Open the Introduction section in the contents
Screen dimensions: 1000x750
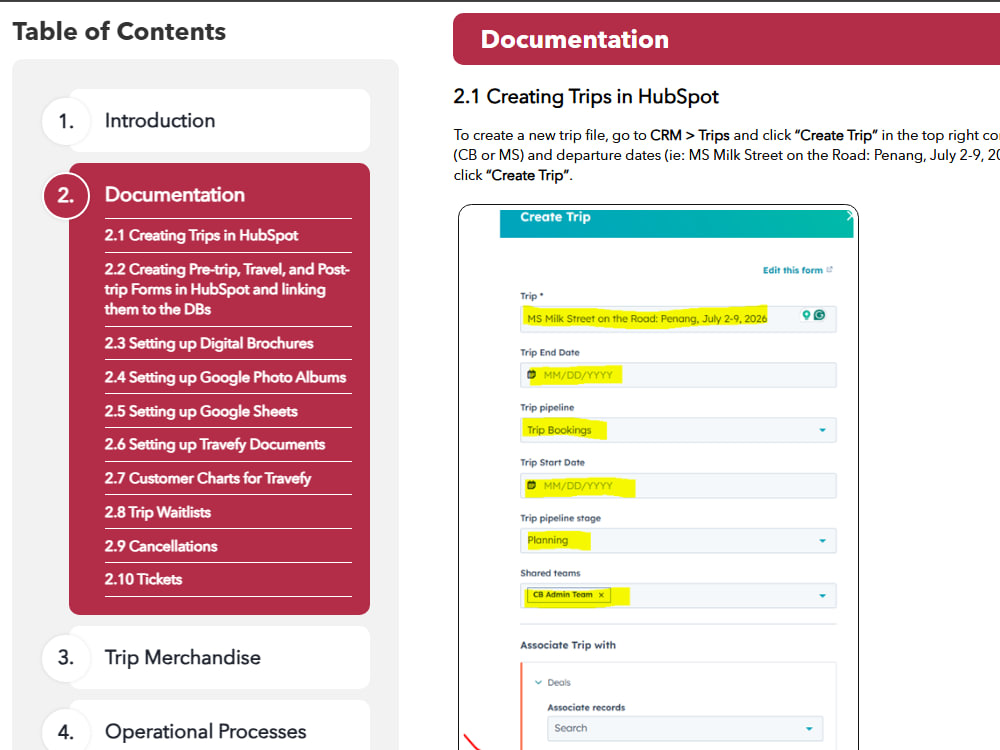(219, 121)
